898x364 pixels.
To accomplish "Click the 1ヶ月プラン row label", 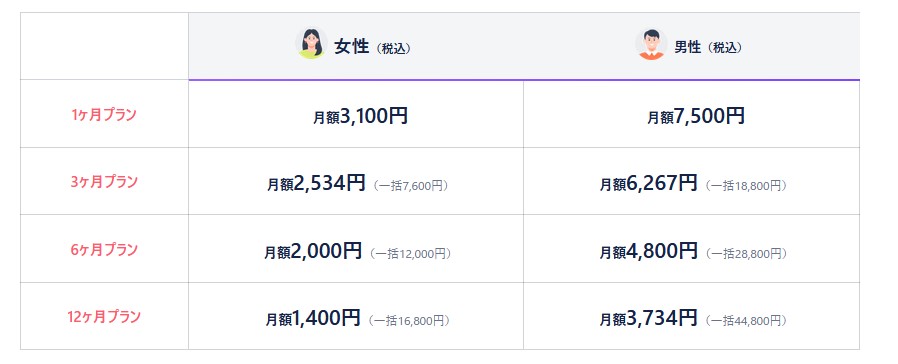I will coord(104,114).
